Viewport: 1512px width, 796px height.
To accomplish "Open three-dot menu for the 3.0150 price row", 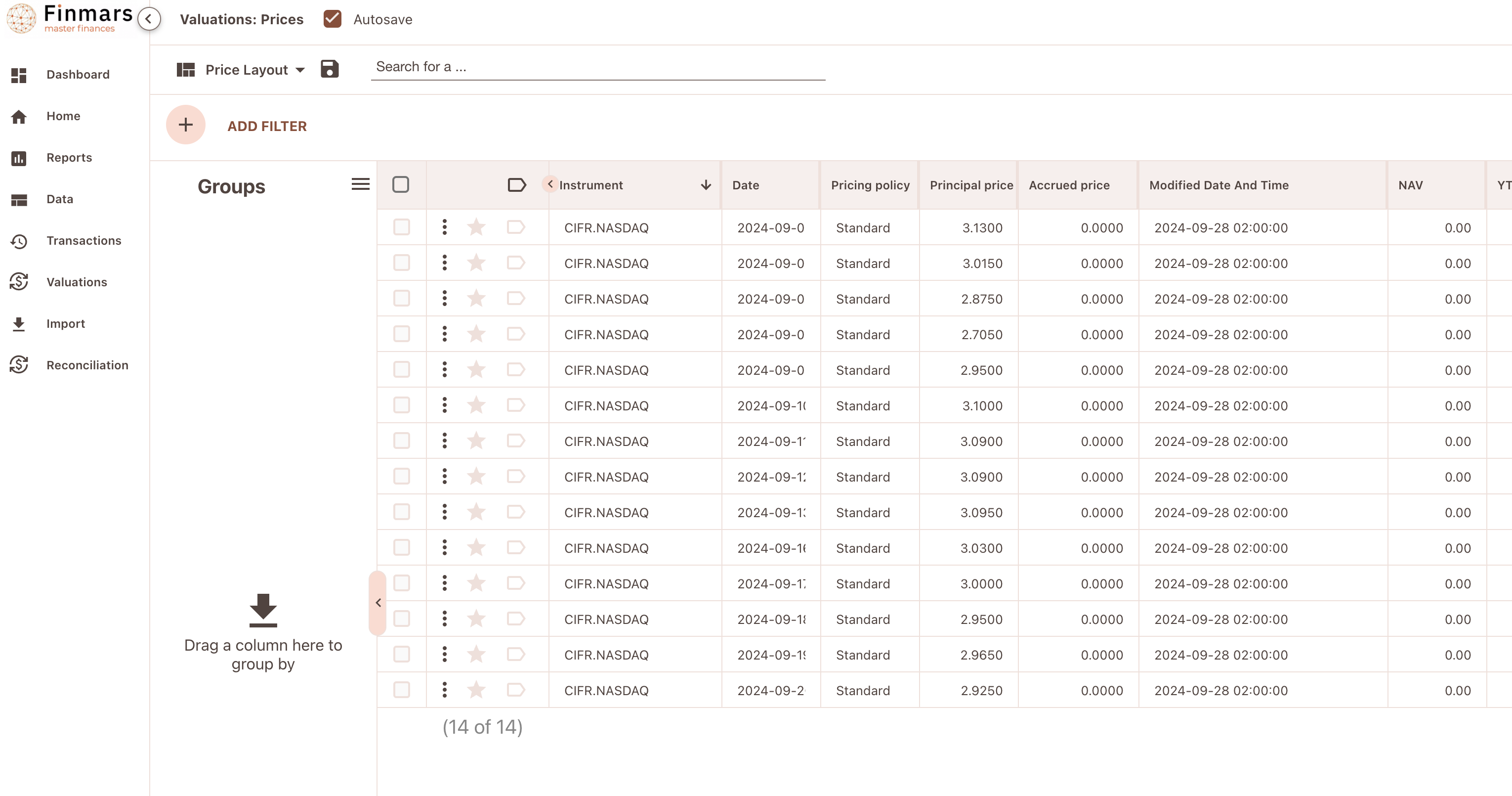I will click(x=444, y=263).
